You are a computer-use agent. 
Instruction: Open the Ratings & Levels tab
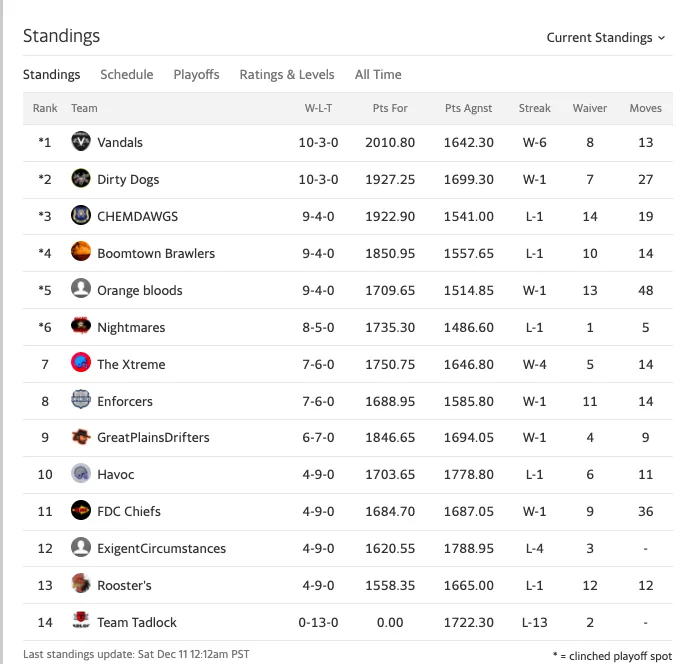click(287, 75)
